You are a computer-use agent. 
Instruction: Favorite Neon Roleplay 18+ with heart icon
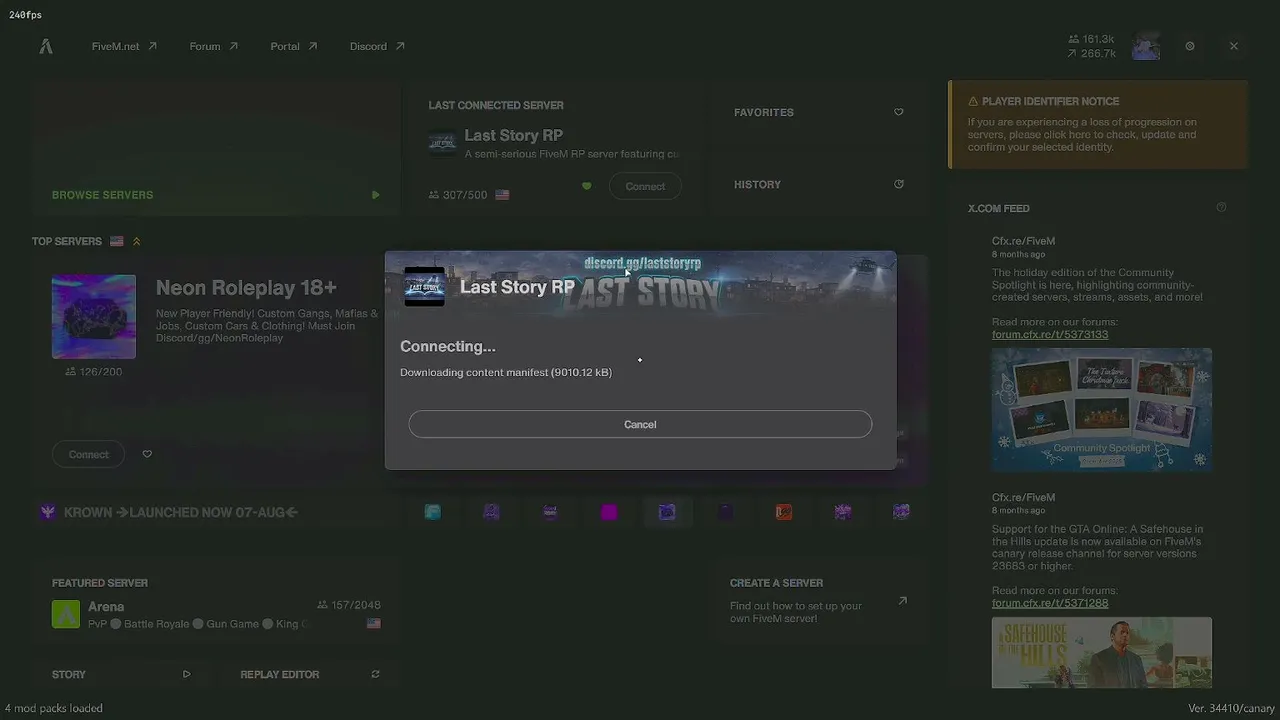[x=147, y=454]
